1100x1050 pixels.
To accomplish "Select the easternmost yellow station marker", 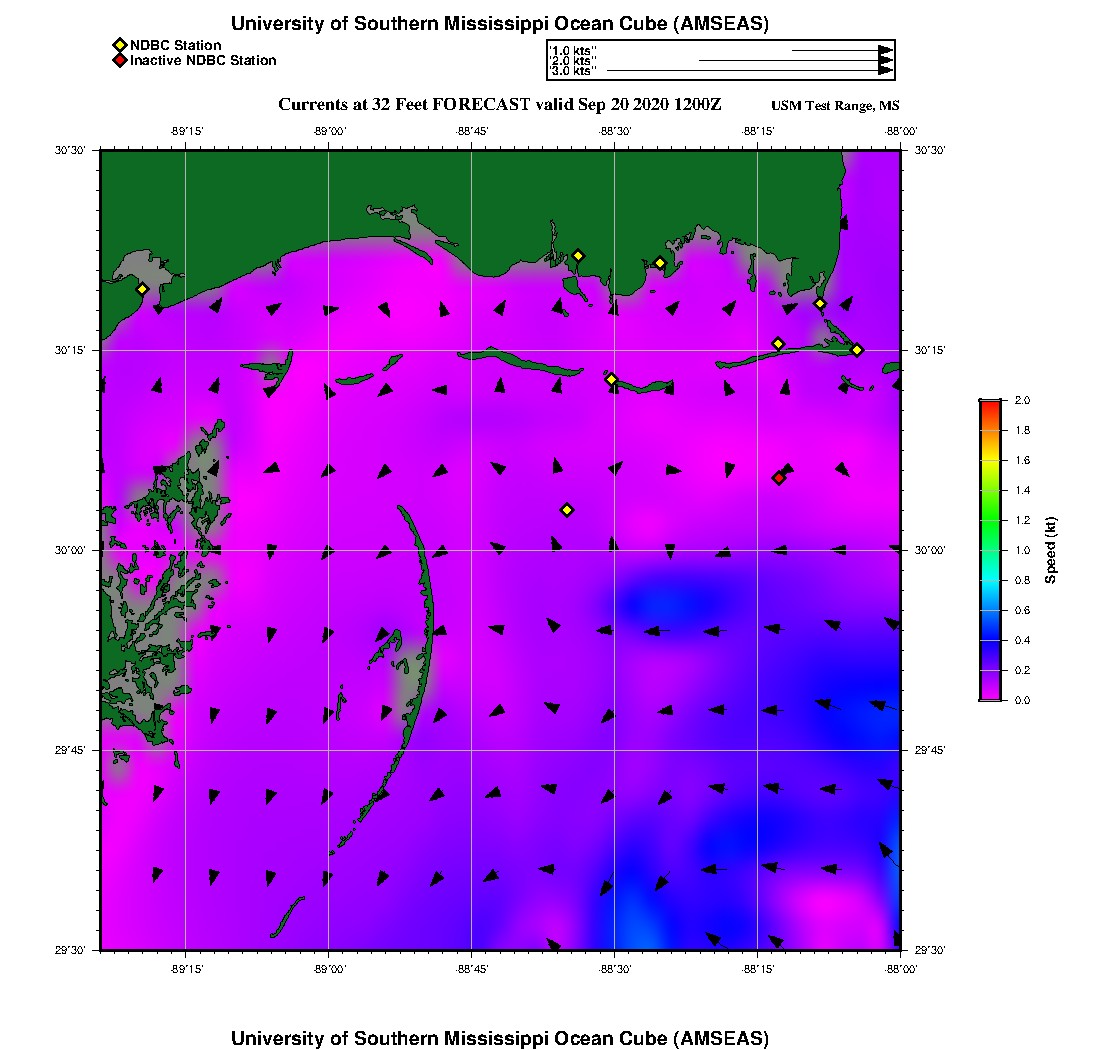I will (x=857, y=349).
